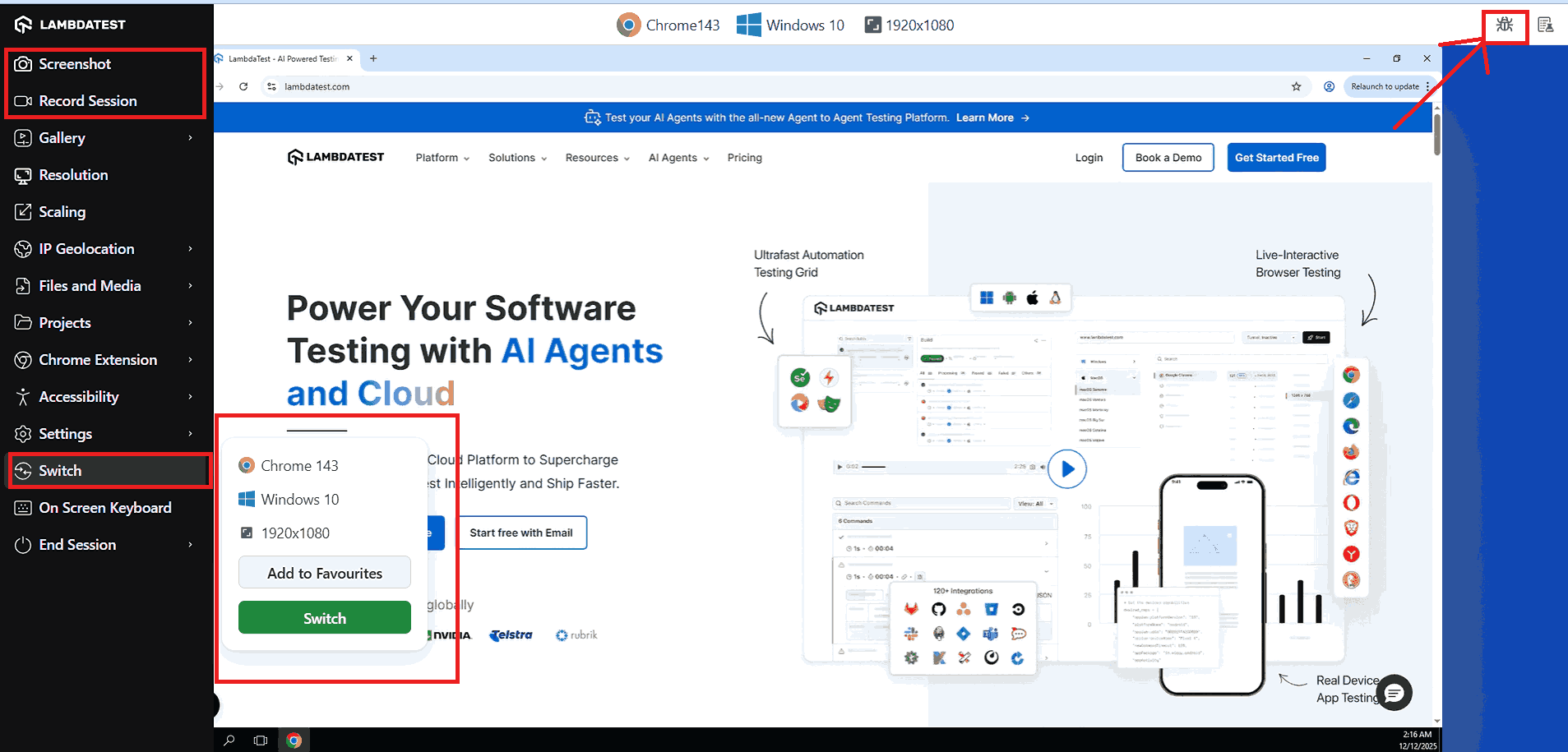Capture a Screenshot using the sidebar tool
Screen dimensions: 1568x752
click(x=74, y=63)
